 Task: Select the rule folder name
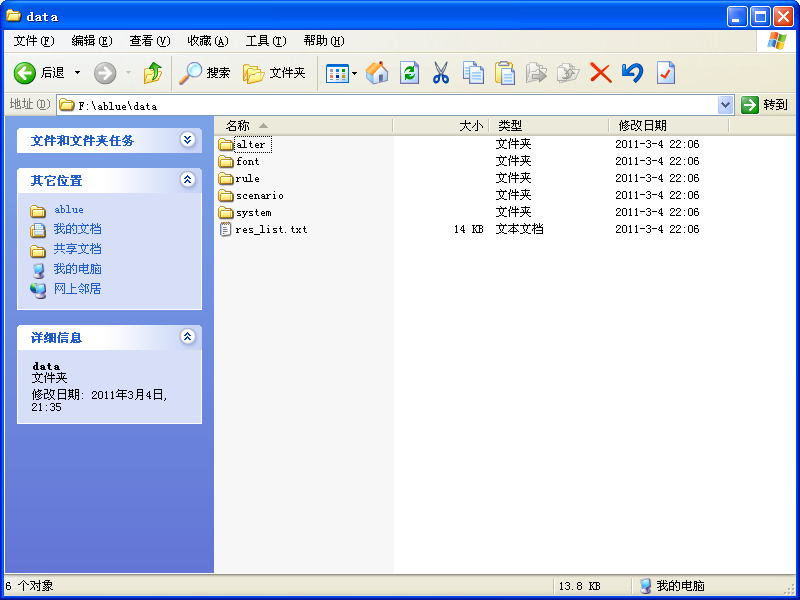(x=247, y=179)
